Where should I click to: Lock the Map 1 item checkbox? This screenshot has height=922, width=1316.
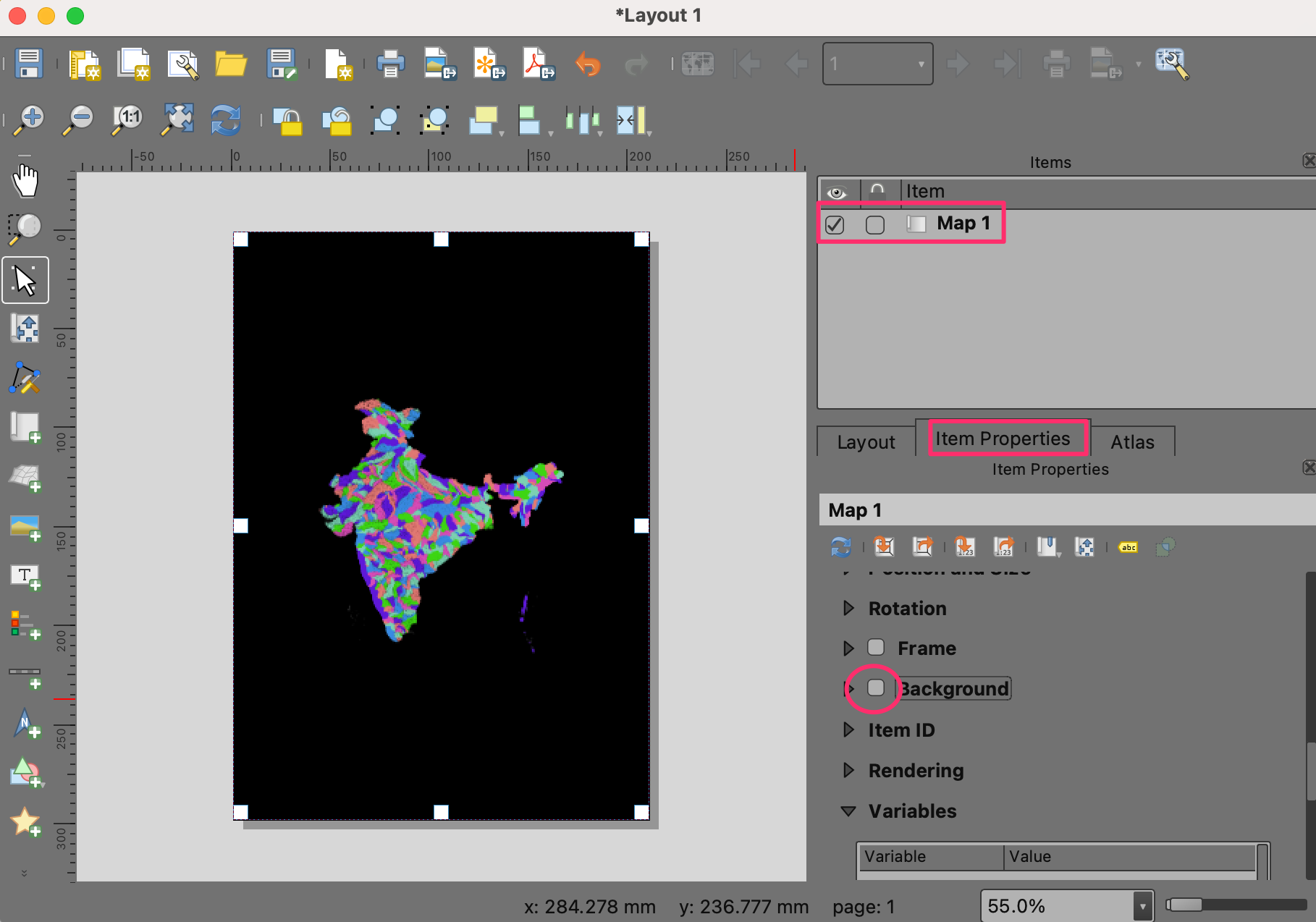point(875,224)
